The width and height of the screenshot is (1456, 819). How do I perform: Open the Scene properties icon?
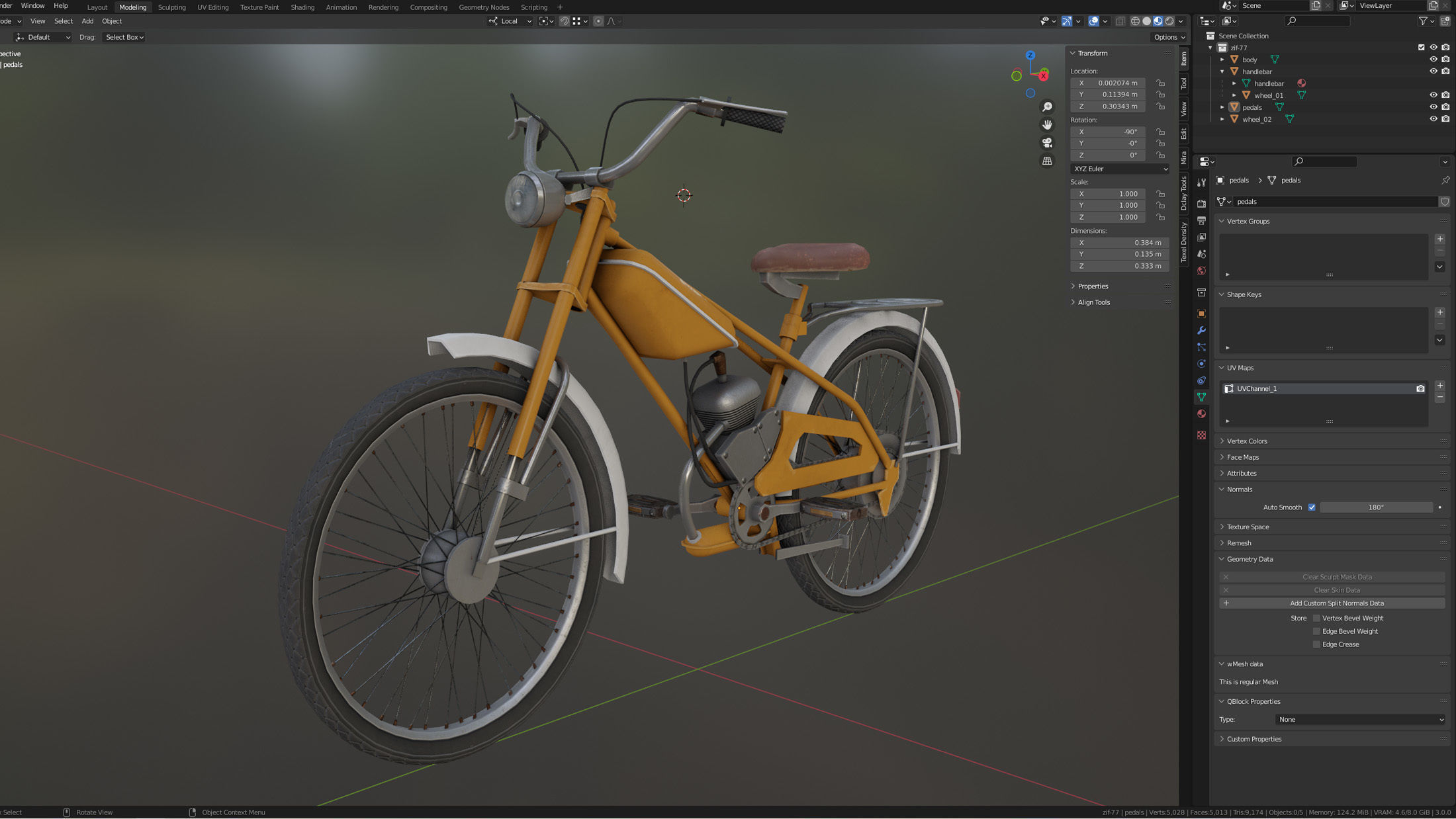(1201, 254)
